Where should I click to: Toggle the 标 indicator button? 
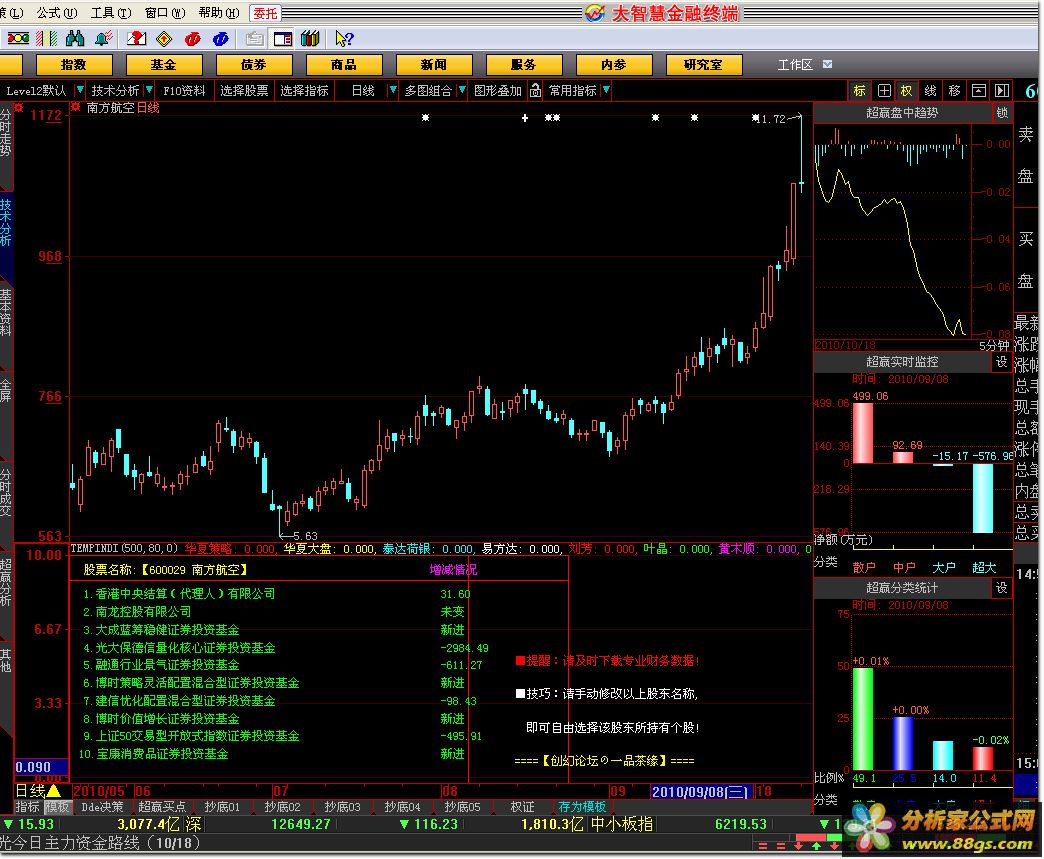coord(860,91)
